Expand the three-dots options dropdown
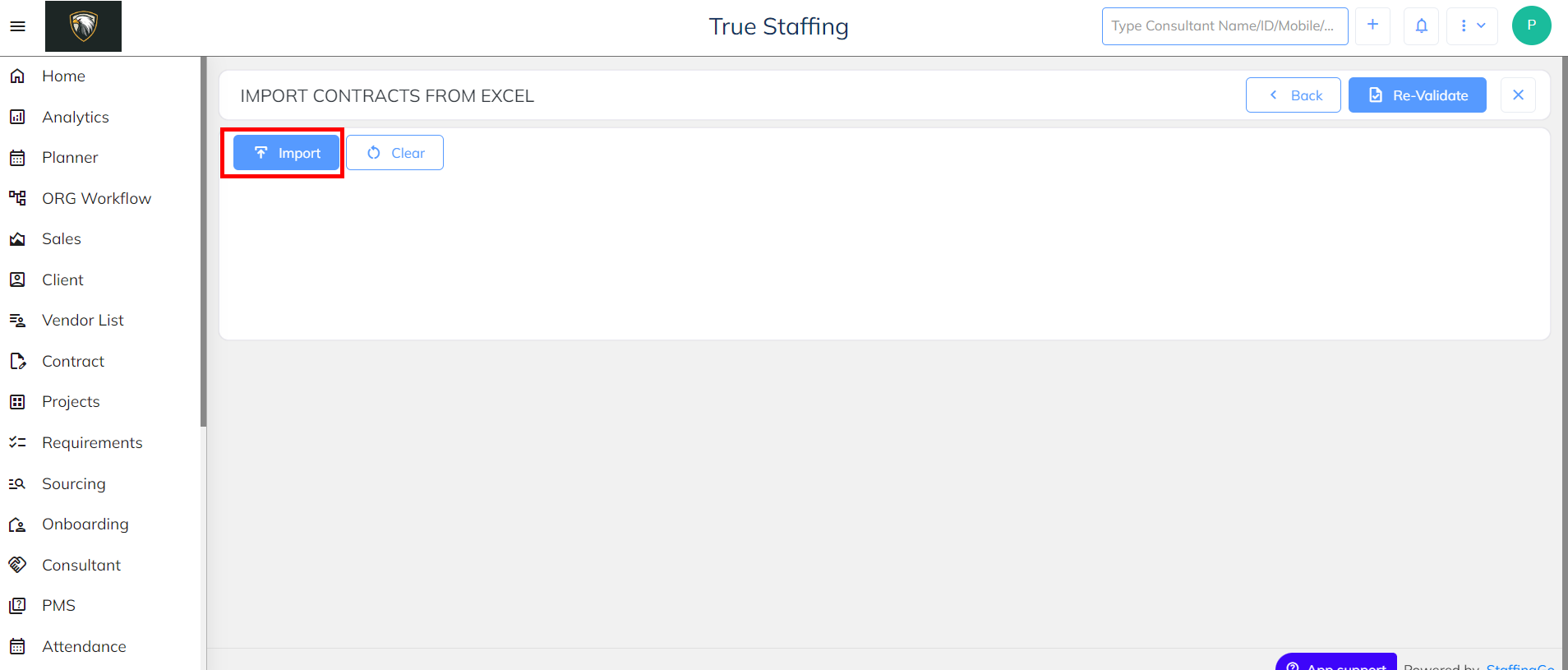 click(x=1472, y=26)
